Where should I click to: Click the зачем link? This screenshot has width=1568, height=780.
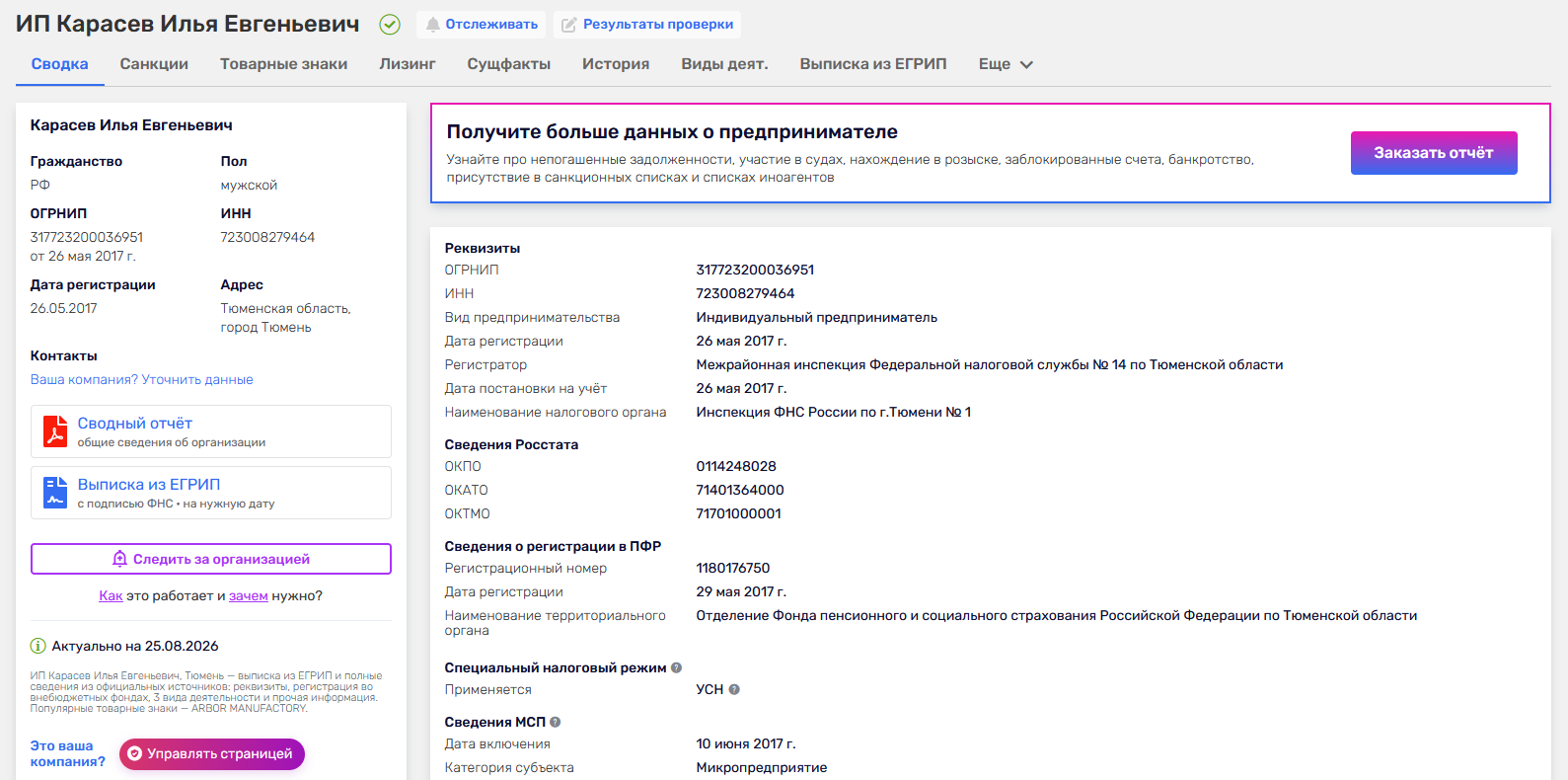coord(249,595)
